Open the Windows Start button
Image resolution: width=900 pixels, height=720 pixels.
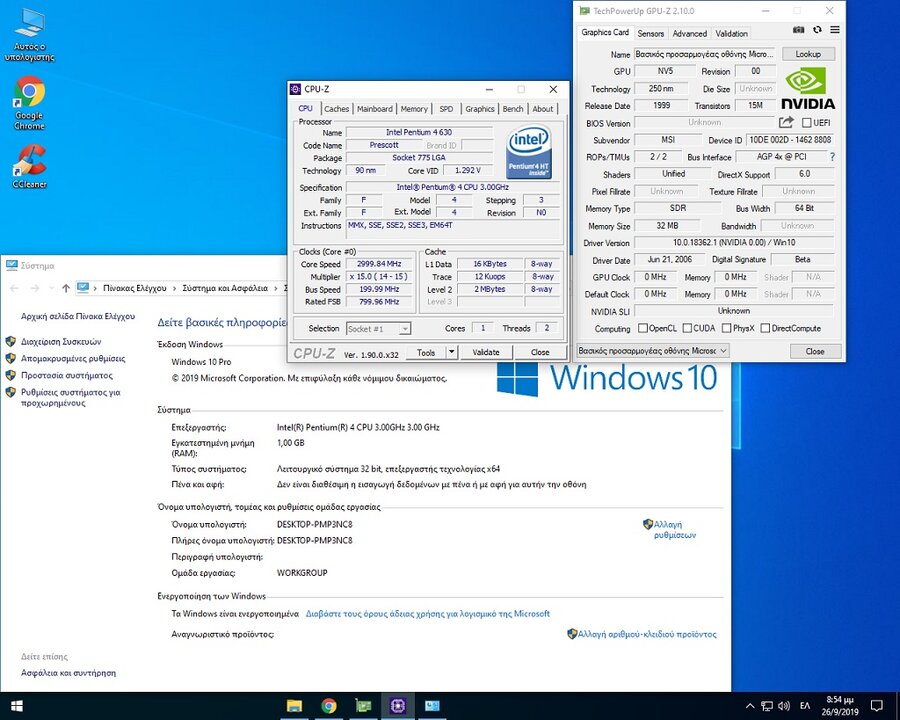[x=16, y=706]
